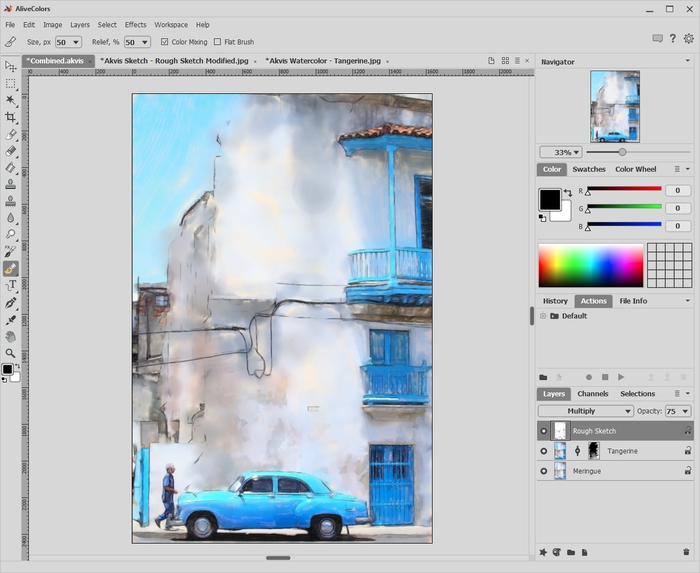Select the FX Brush tool

pyautogui.click(x=10, y=251)
